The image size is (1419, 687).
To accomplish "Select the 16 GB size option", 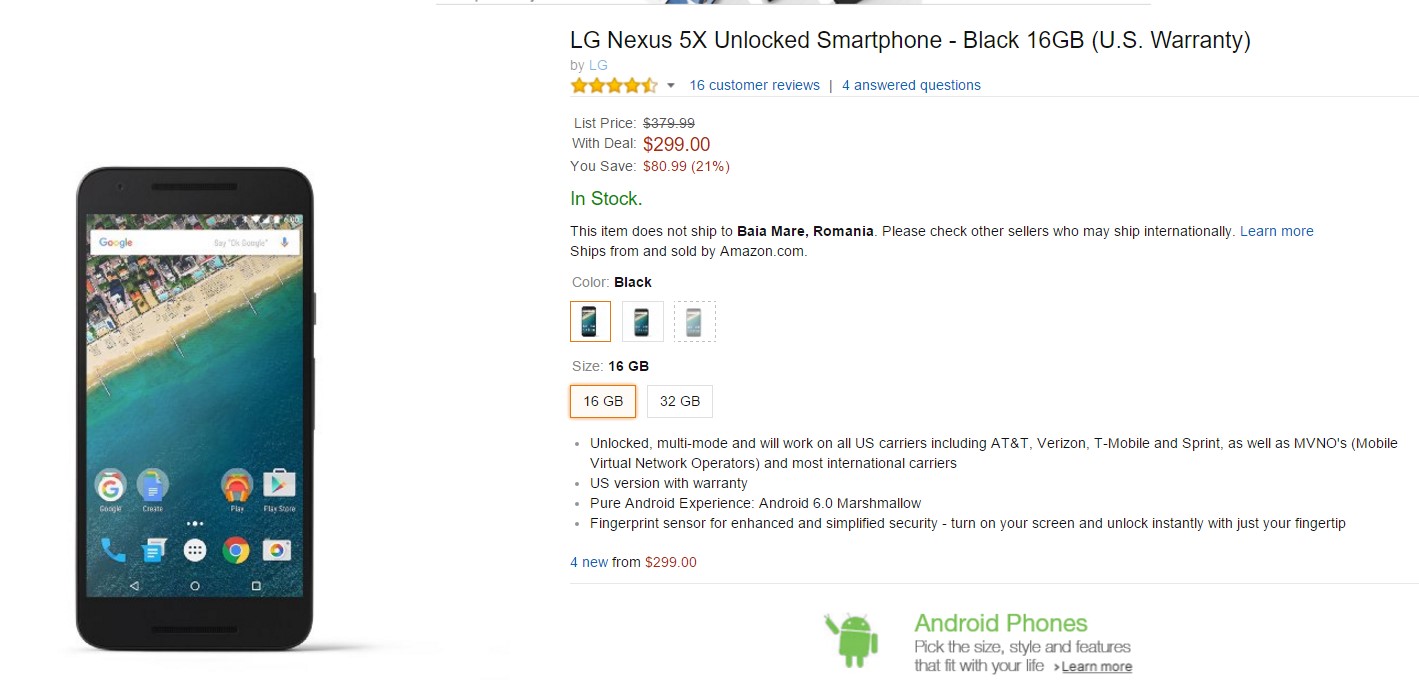I will pos(603,401).
